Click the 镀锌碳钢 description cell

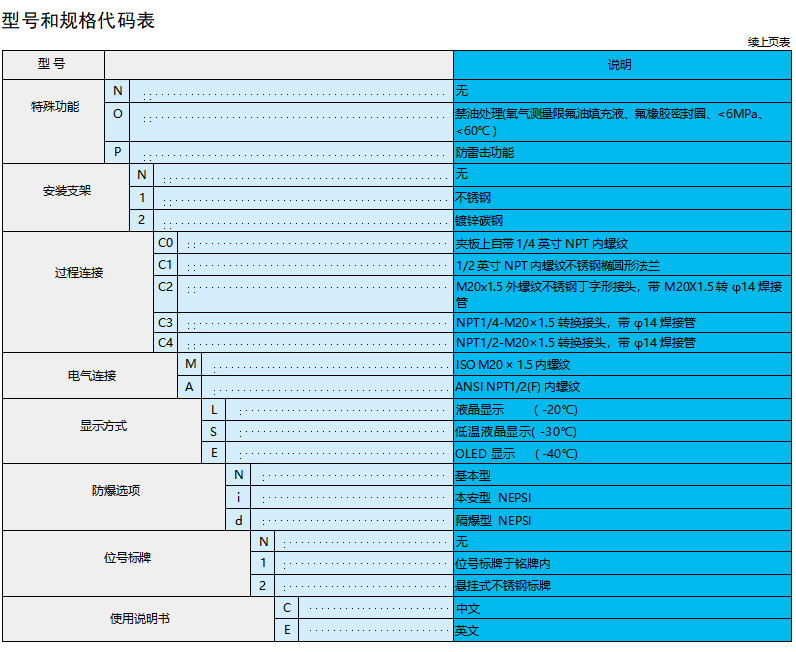[x=620, y=220]
